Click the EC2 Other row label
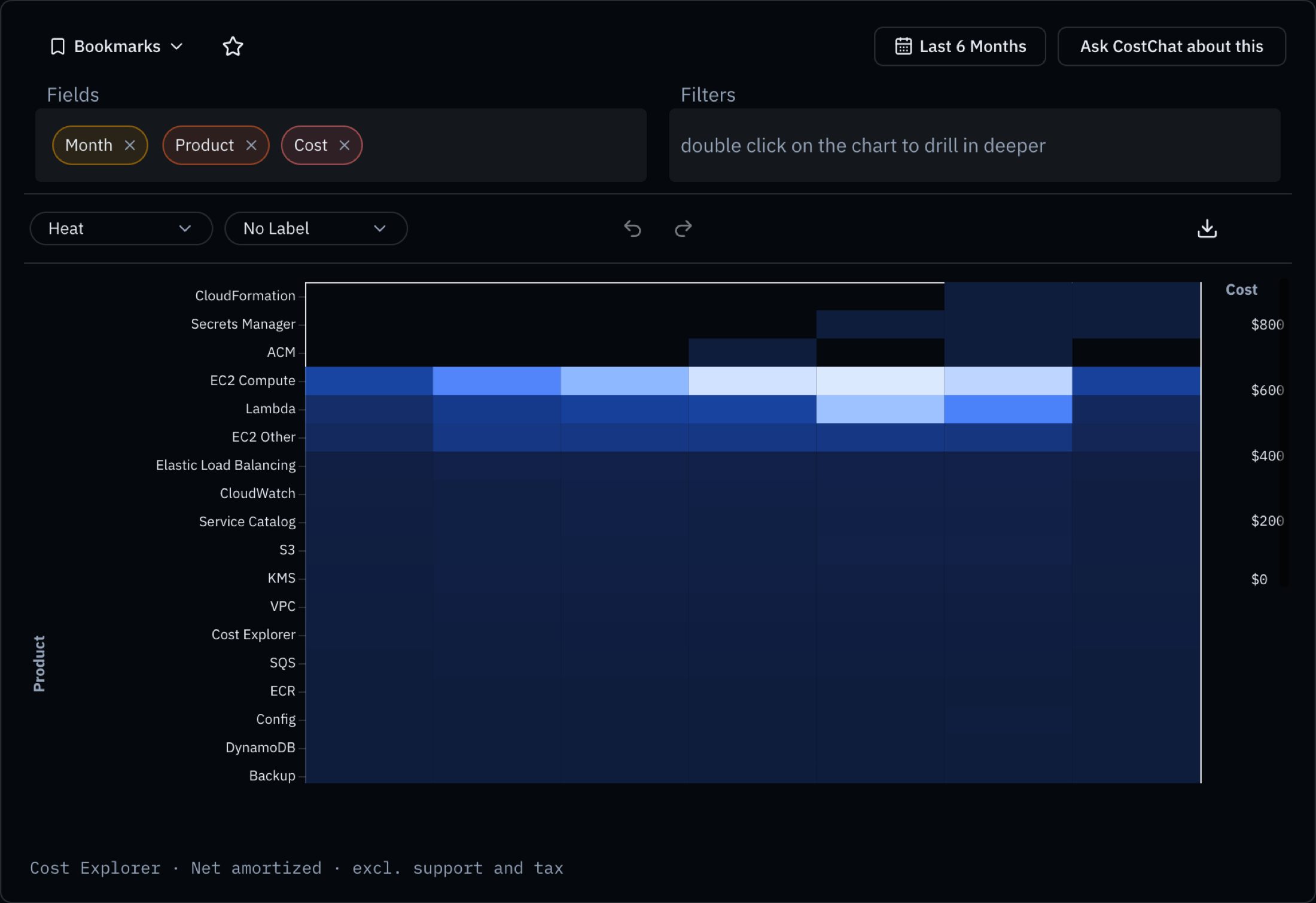 (264, 437)
